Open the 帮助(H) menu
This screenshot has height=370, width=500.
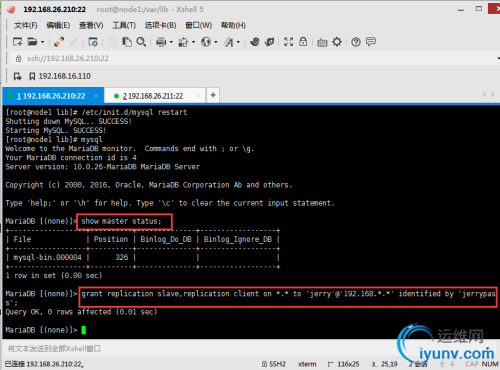(233, 25)
